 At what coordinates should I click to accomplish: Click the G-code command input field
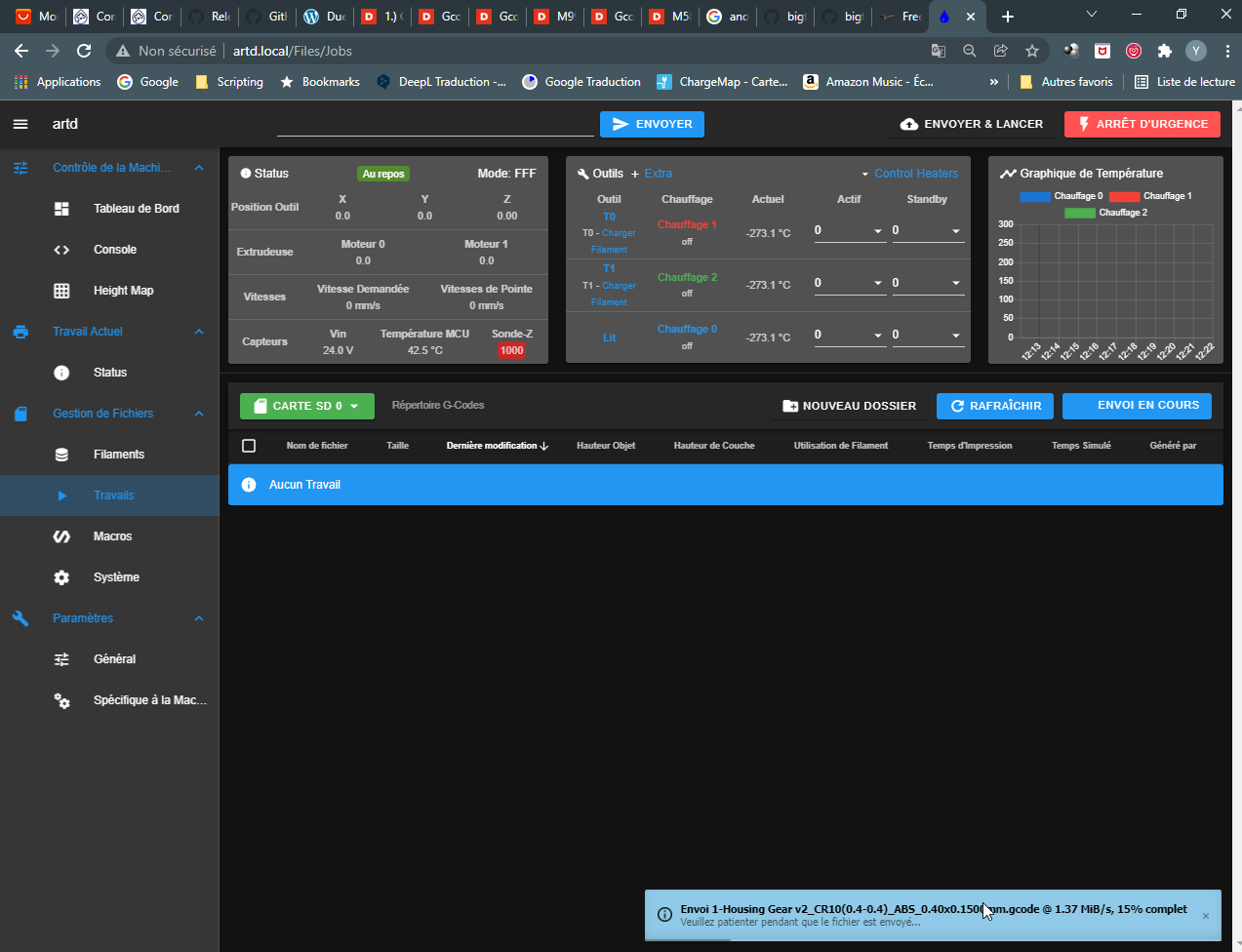click(435, 124)
